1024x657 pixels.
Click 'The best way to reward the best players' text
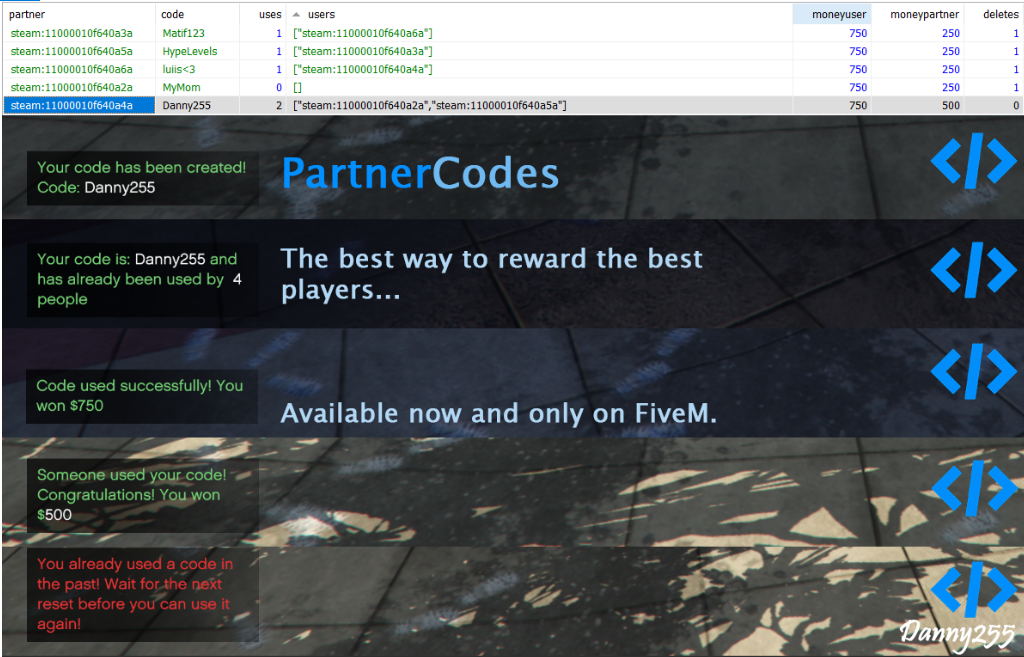(x=492, y=275)
